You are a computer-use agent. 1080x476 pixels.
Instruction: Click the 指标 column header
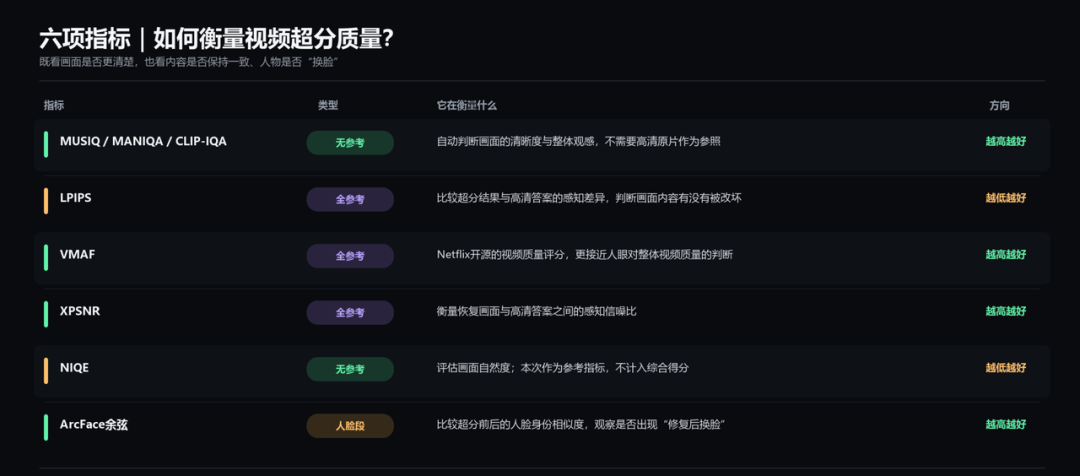point(54,105)
